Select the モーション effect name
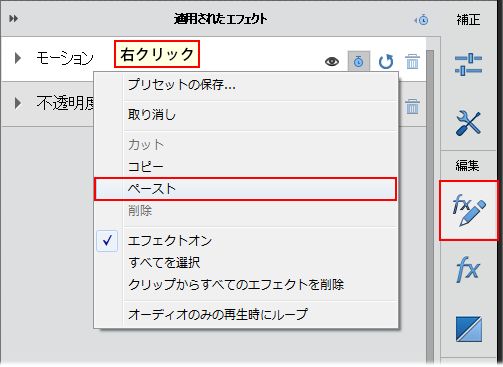Viewport: 503px width, 367px height. pos(65,58)
